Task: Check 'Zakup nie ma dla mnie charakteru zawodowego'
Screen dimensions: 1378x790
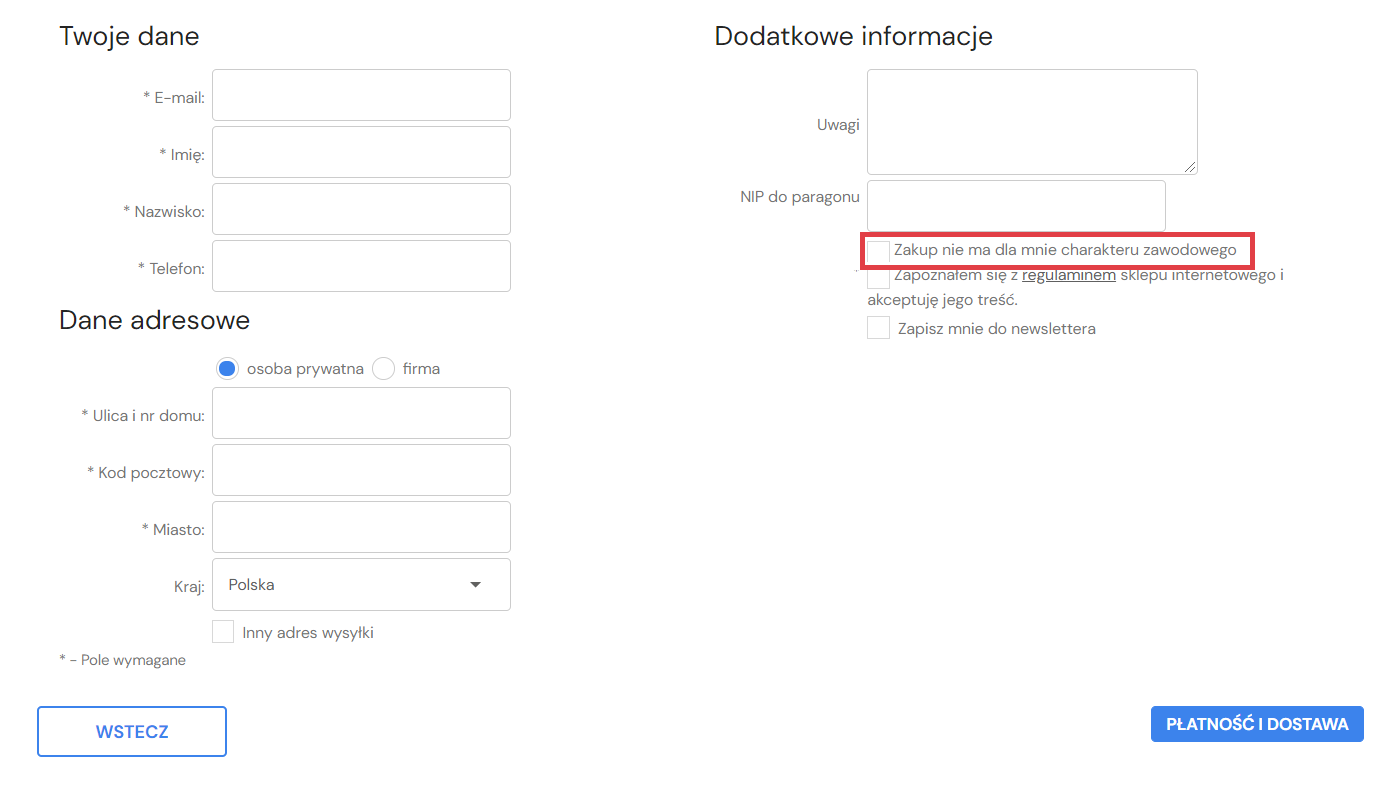Action: (878, 251)
